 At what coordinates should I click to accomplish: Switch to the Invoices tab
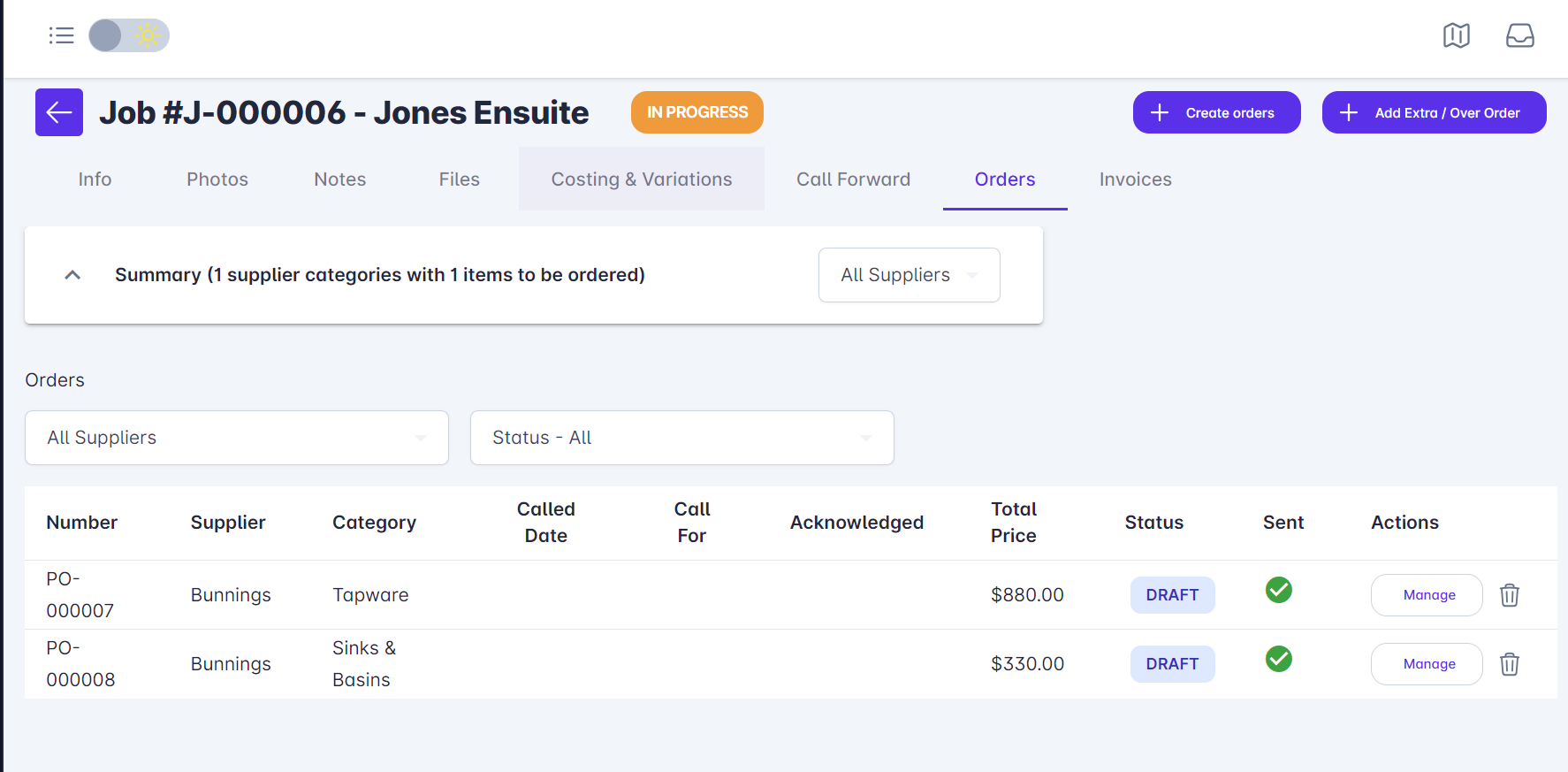[1135, 180]
